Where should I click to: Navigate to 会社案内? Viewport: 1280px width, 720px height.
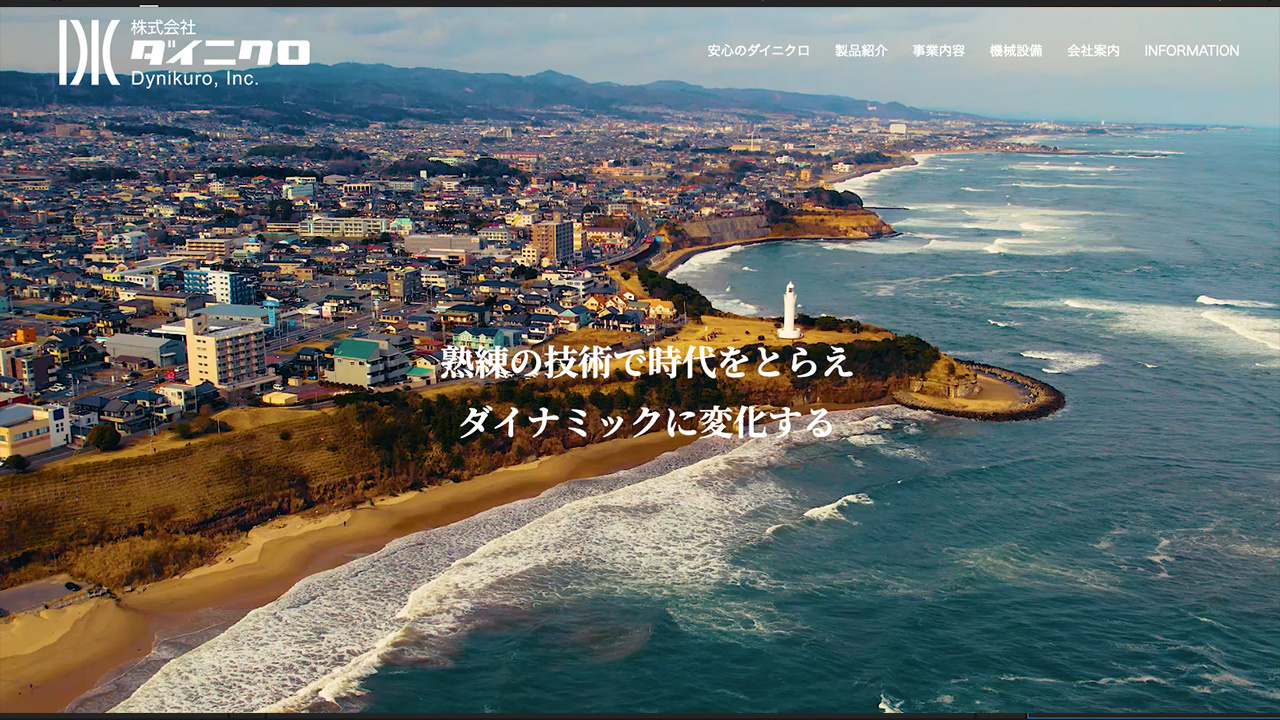pos(1093,51)
